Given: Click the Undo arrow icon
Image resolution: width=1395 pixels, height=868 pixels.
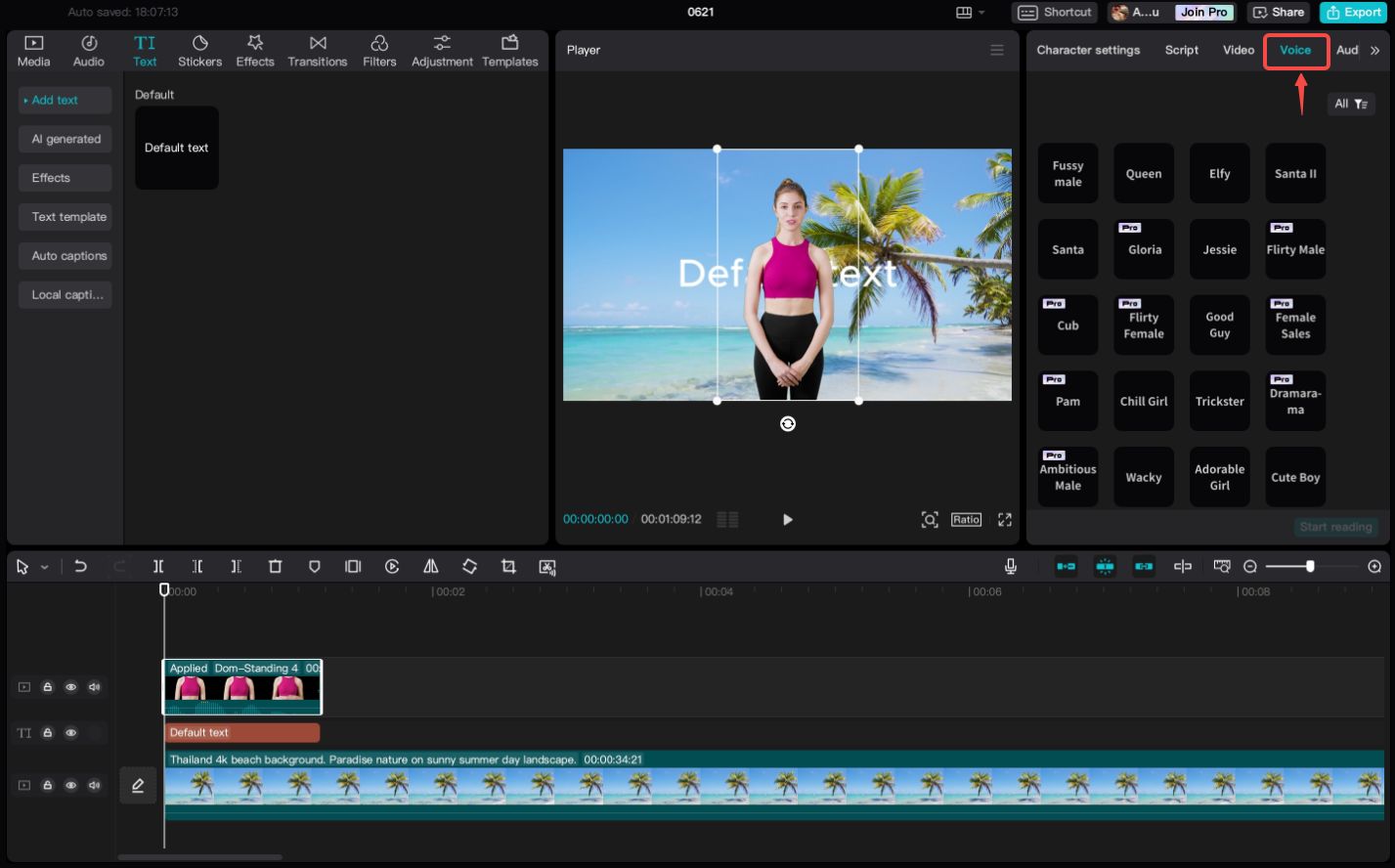Looking at the screenshot, I should [81, 567].
